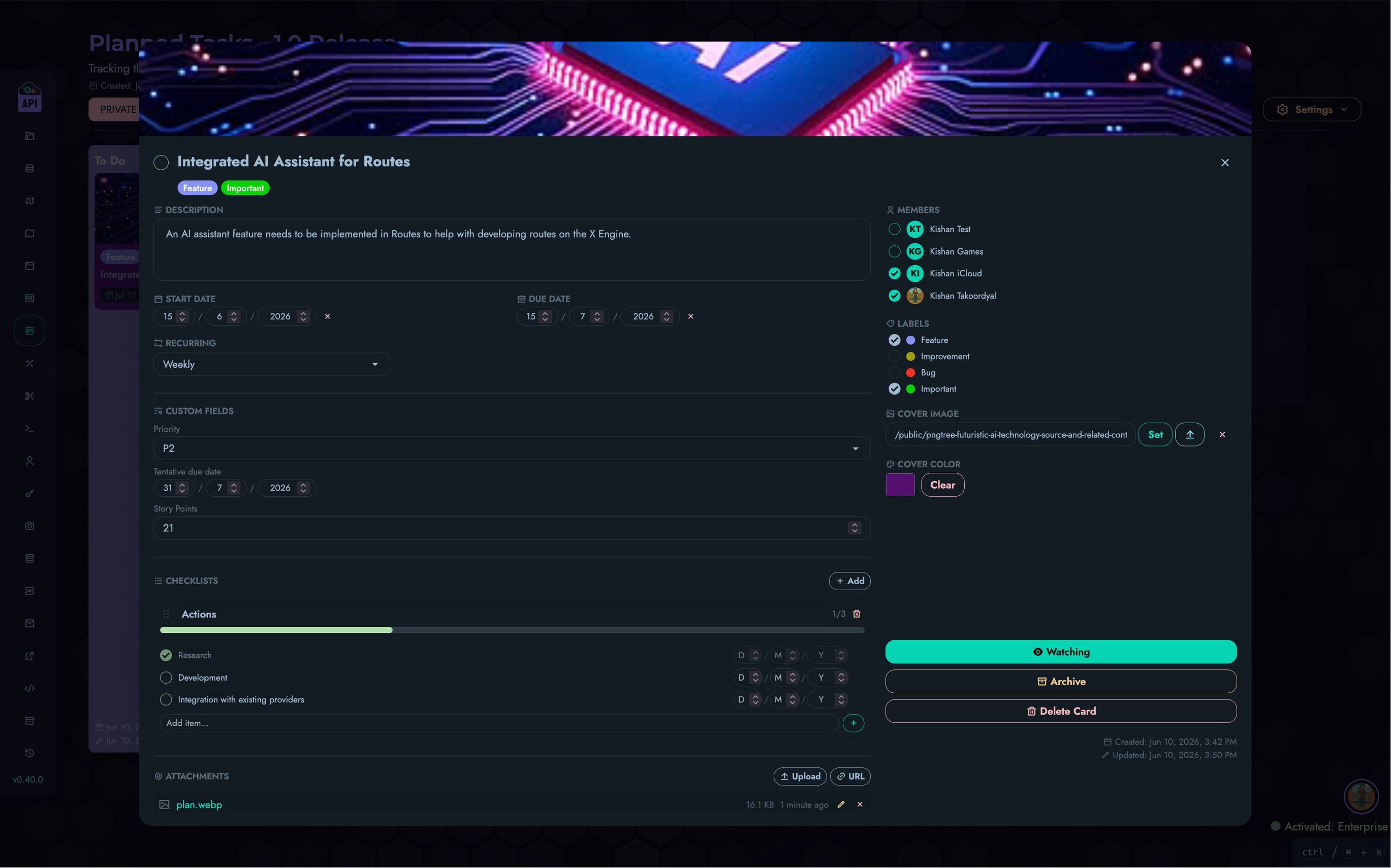Open the mail icon in sidebar
The width and height of the screenshot is (1391, 868).
[x=29, y=623]
